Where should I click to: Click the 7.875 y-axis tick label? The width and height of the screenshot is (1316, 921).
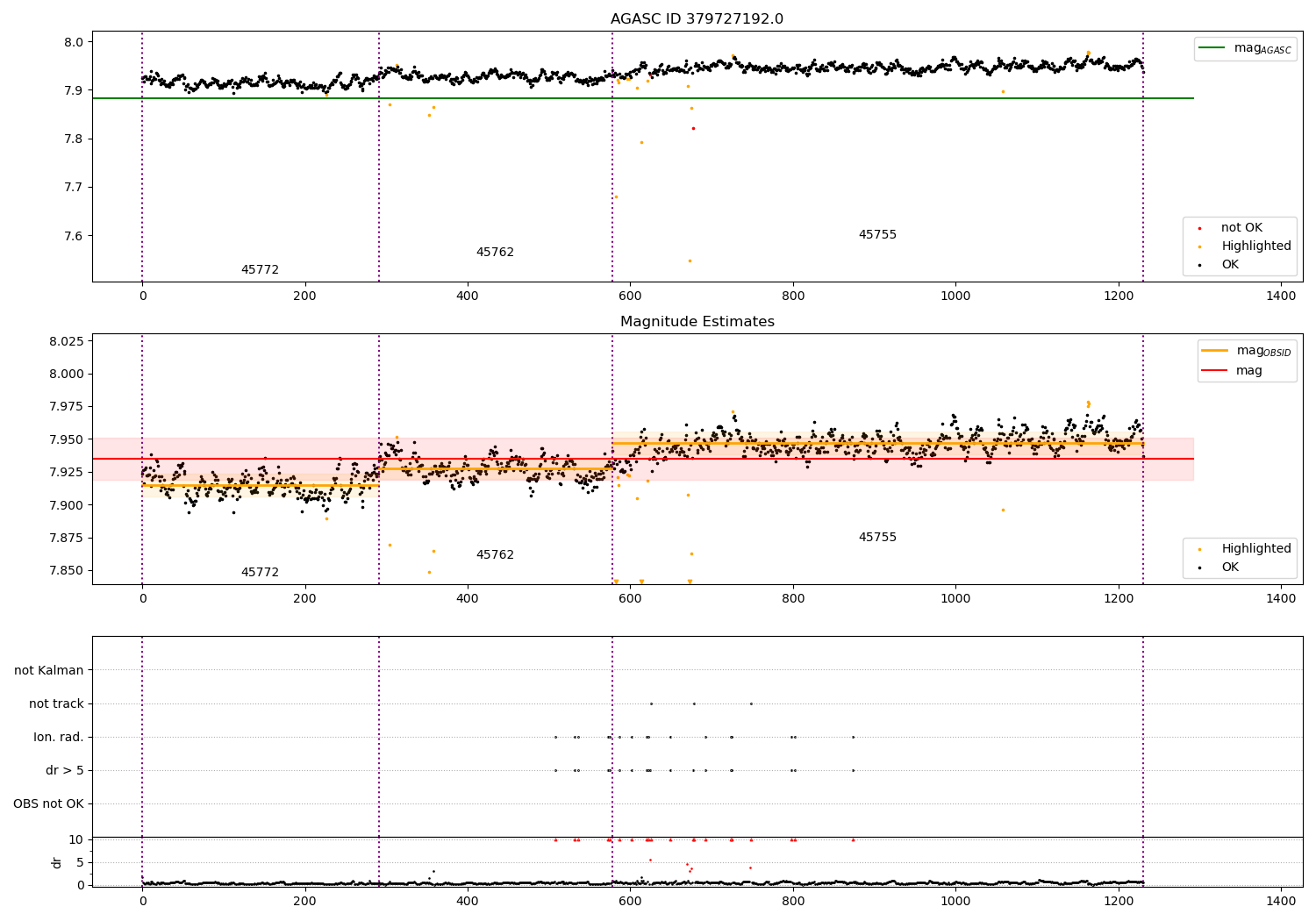click(67, 538)
